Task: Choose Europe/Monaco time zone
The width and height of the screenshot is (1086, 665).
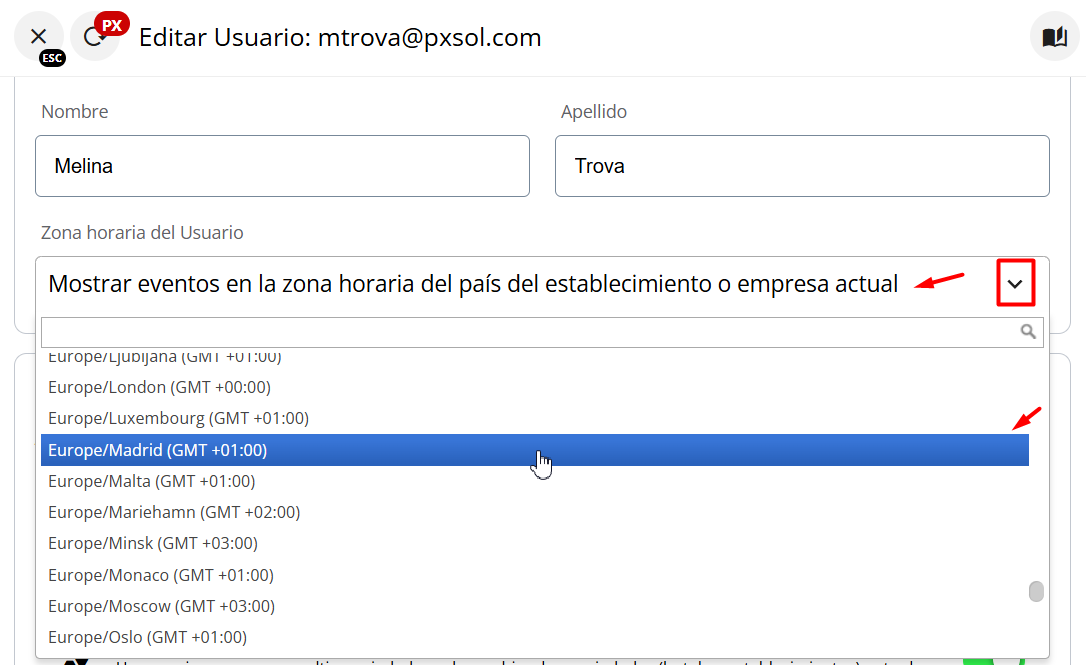Action: point(161,575)
